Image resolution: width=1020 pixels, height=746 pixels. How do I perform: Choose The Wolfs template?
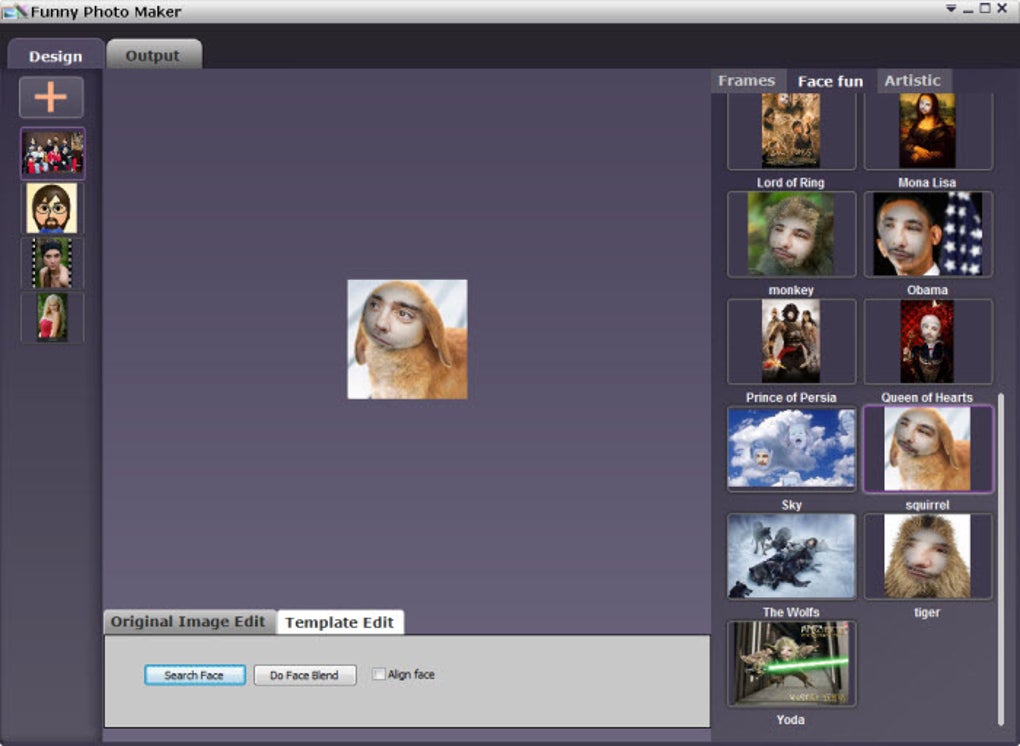(791, 556)
